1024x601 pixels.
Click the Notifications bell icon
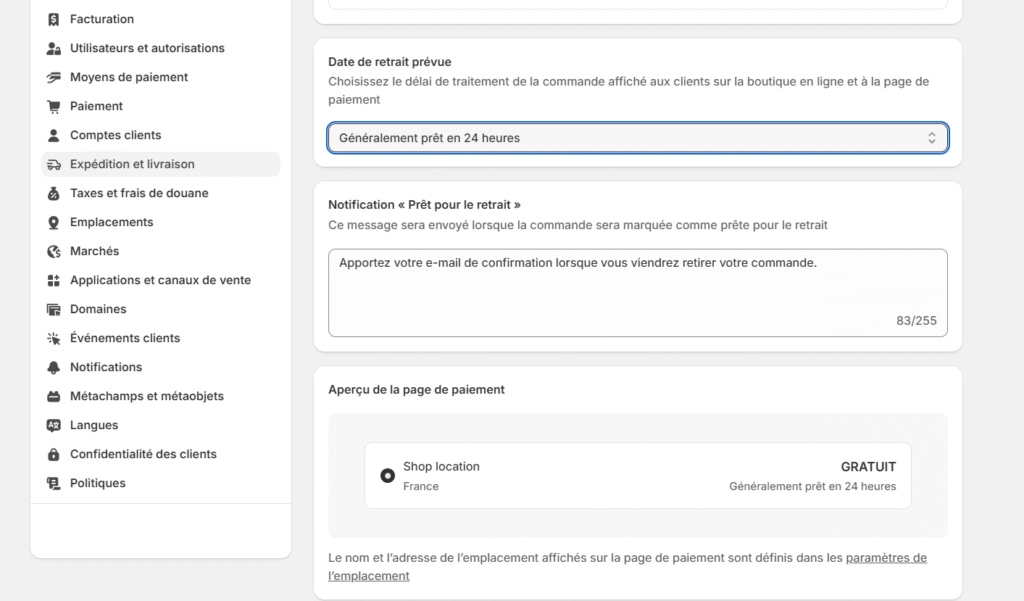tap(54, 367)
